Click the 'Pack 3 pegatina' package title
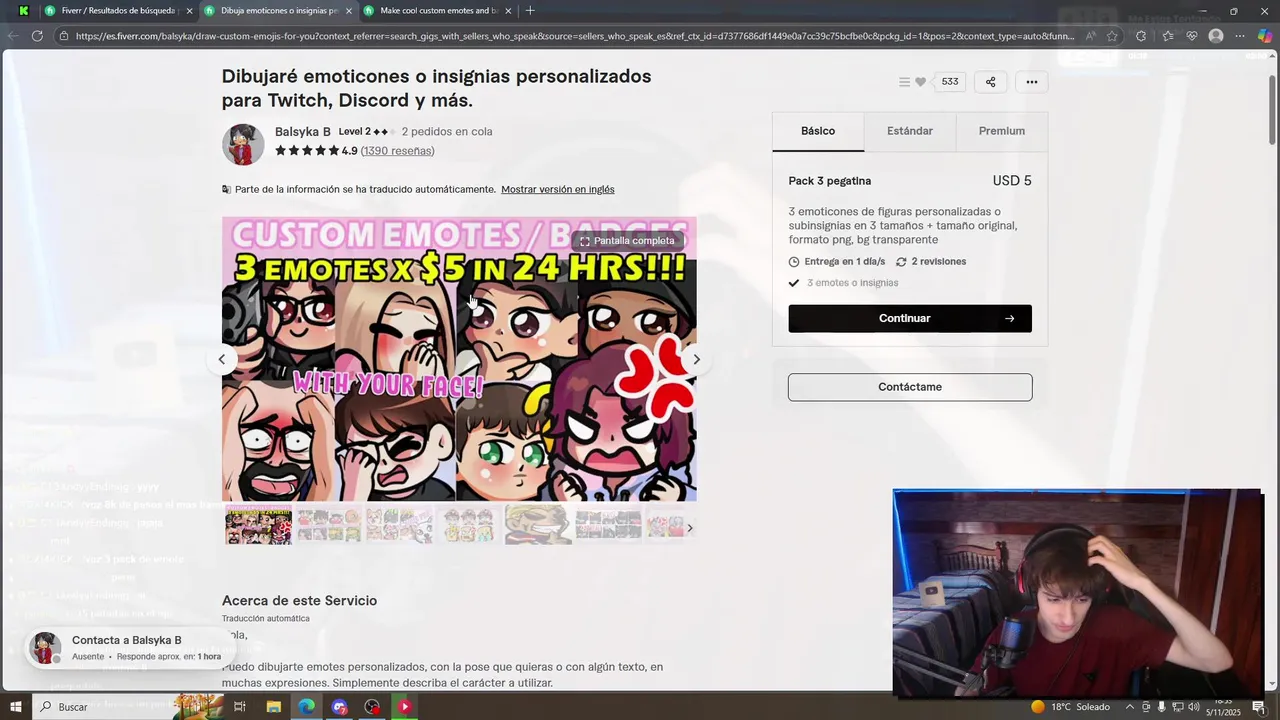 830,181
